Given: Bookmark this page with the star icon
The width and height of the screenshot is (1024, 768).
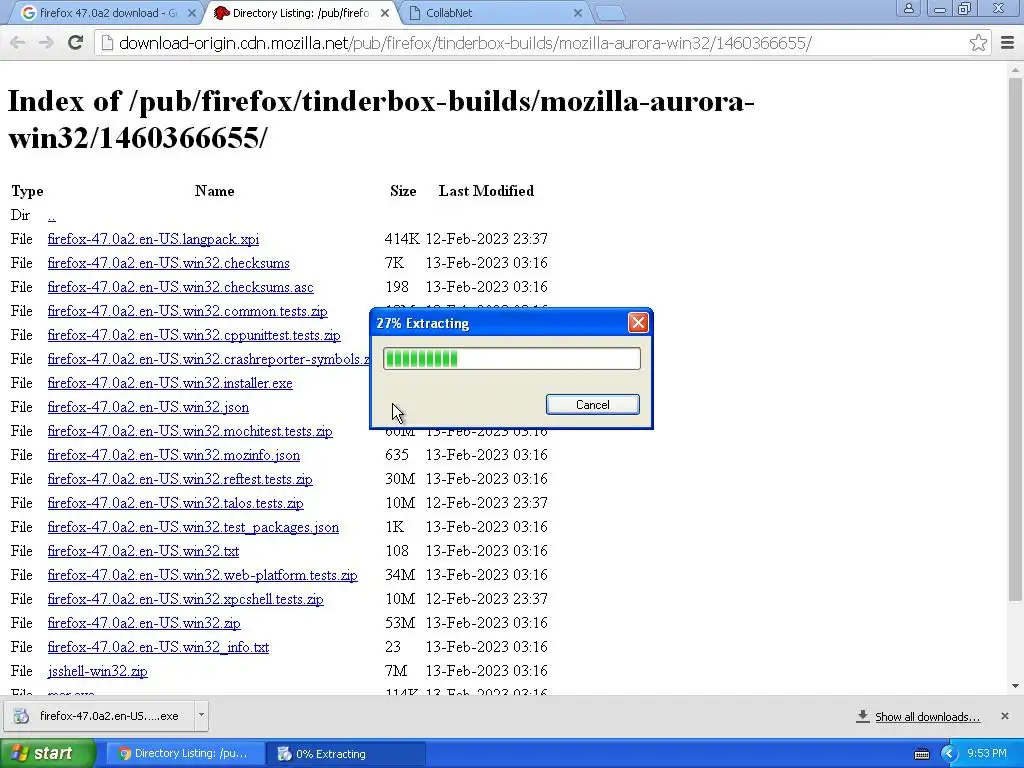Looking at the screenshot, I should (978, 43).
